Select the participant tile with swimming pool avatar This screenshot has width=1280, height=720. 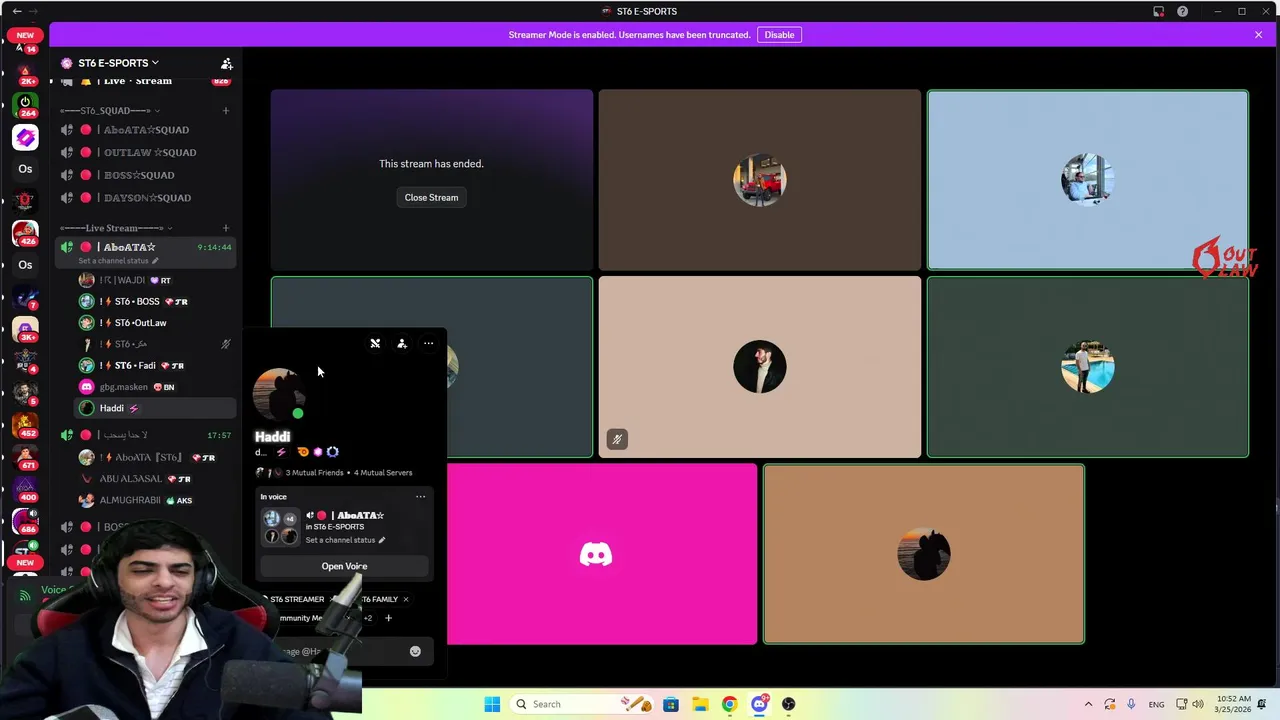pos(1088,367)
